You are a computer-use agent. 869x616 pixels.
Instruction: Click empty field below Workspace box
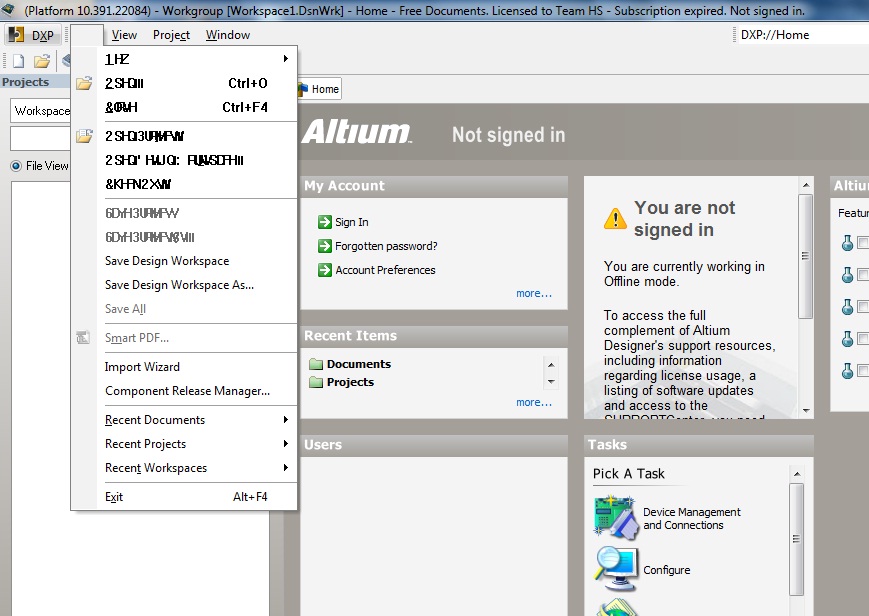point(40,138)
